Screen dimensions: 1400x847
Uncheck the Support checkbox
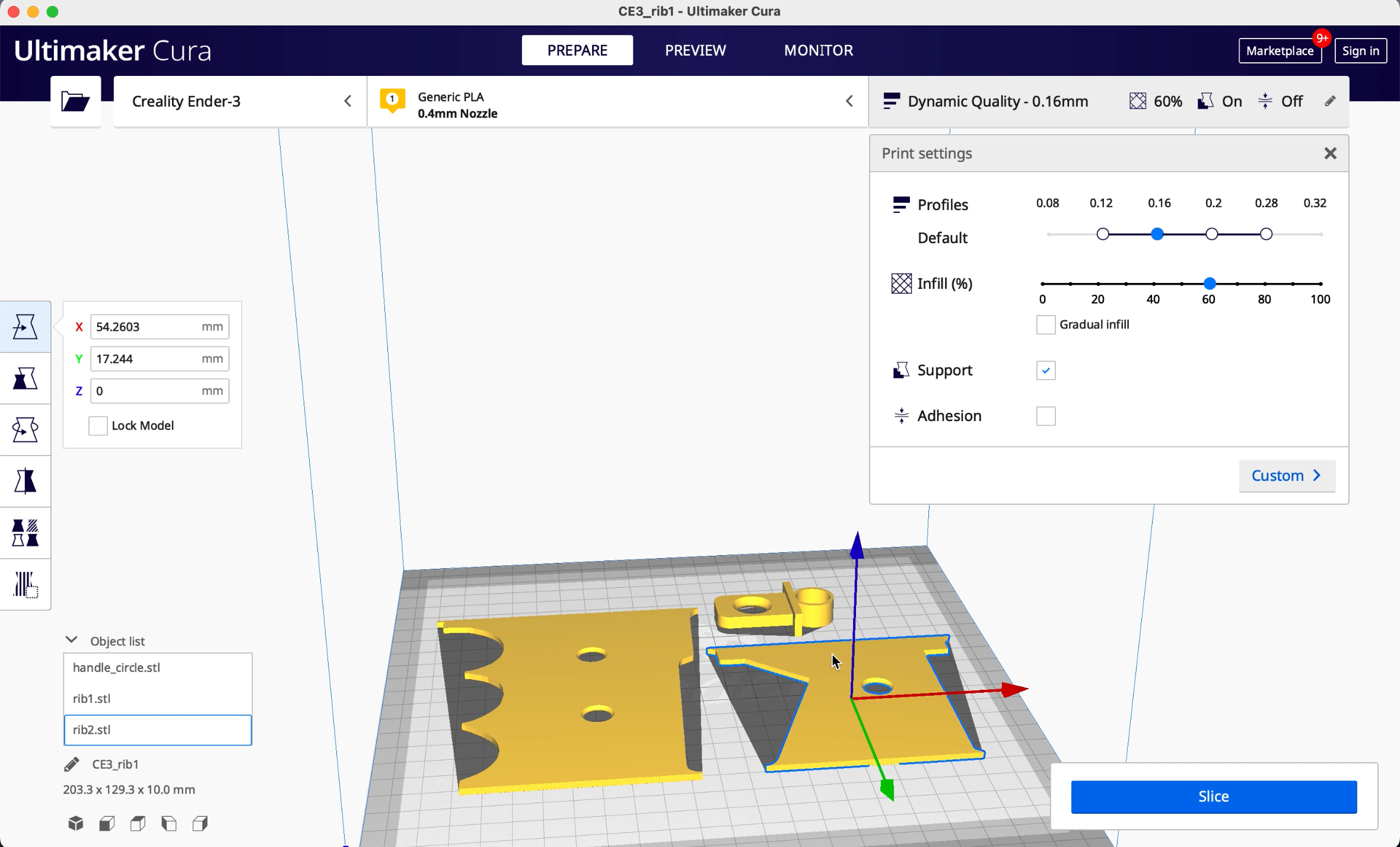click(1045, 370)
